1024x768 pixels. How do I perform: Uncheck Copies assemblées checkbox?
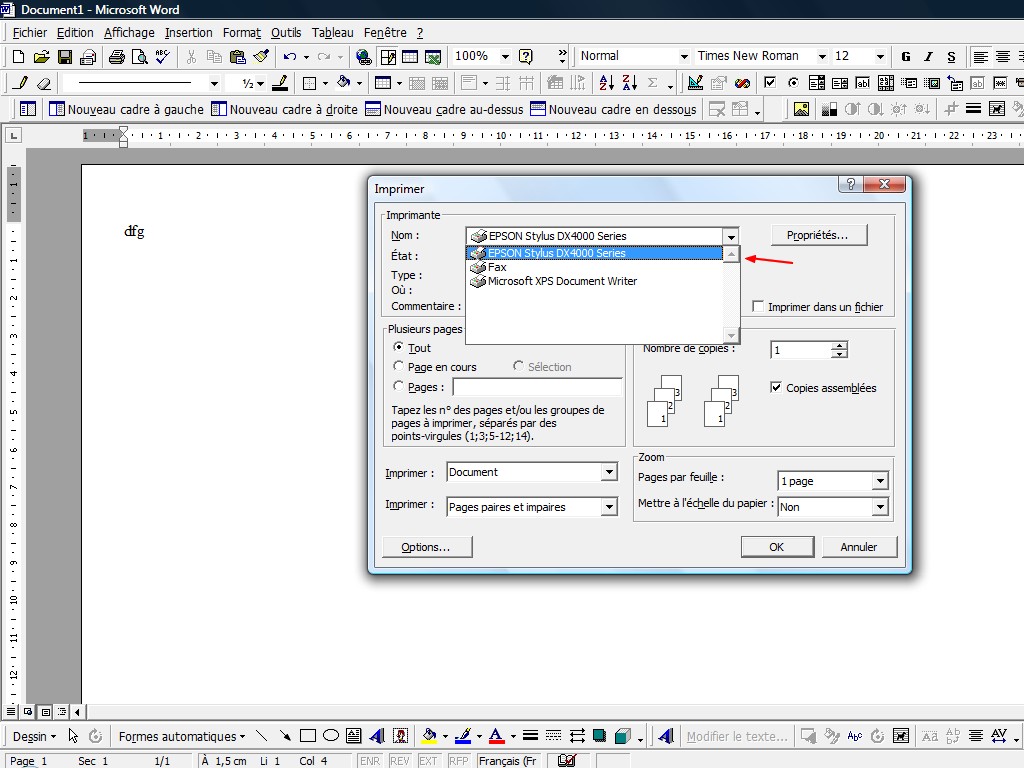click(776, 387)
